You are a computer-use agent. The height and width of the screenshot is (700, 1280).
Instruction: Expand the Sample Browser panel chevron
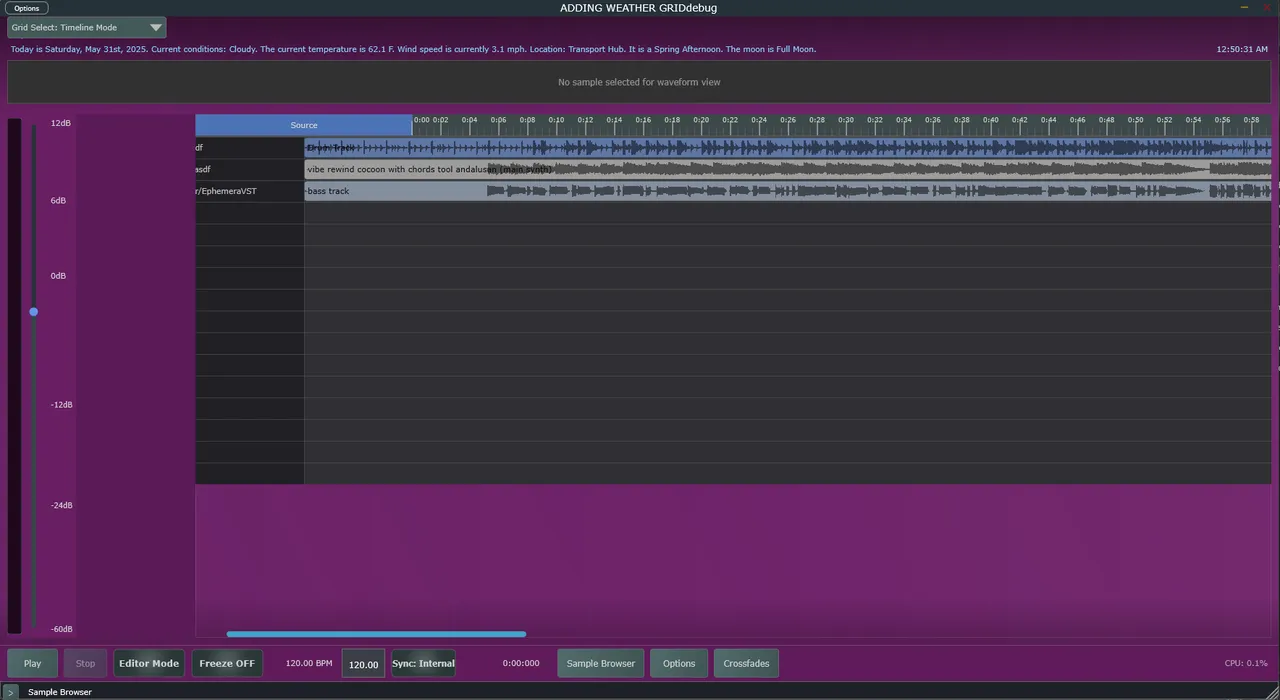point(11,691)
